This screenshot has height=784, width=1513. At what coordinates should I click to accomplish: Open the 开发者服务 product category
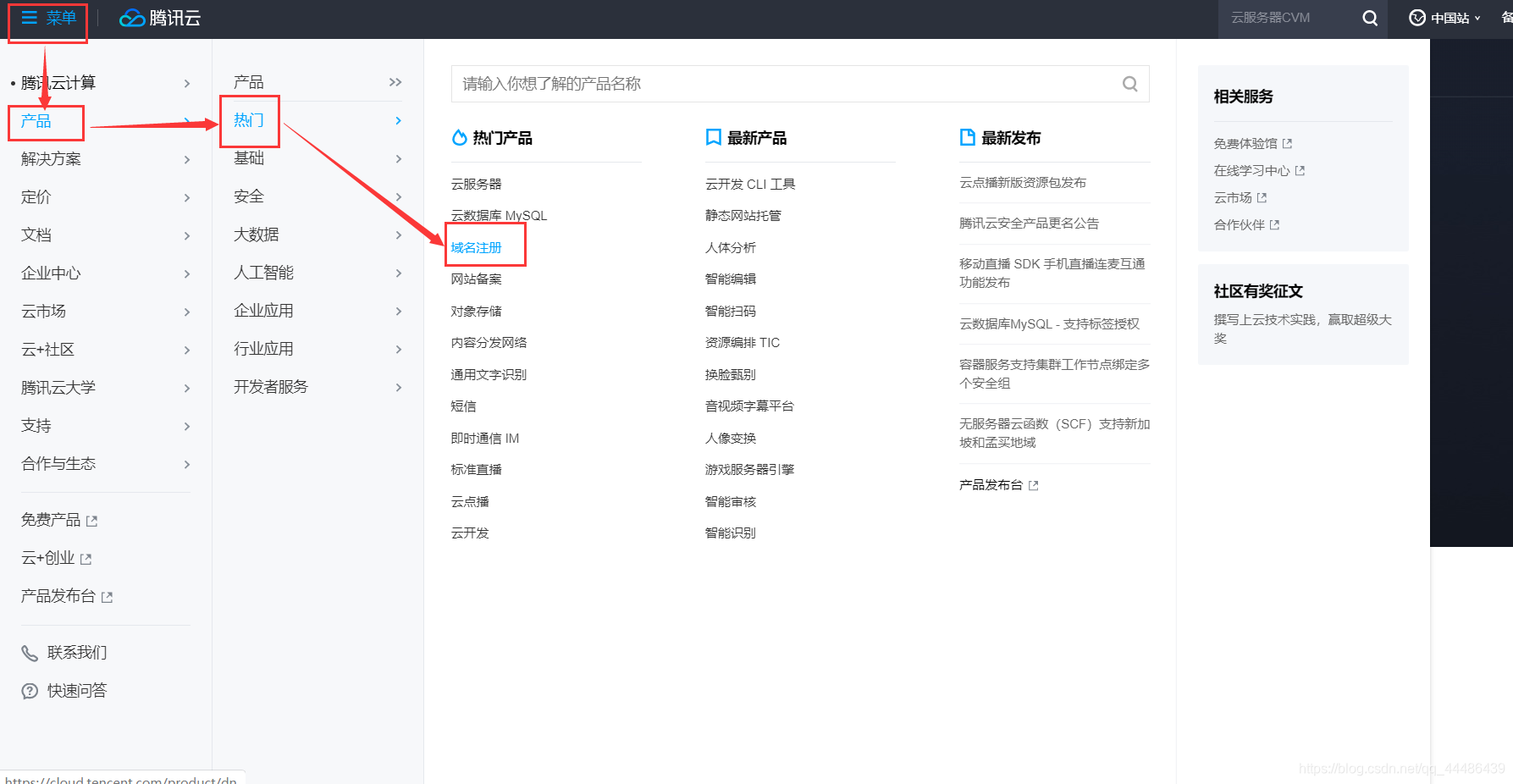(x=271, y=387)
